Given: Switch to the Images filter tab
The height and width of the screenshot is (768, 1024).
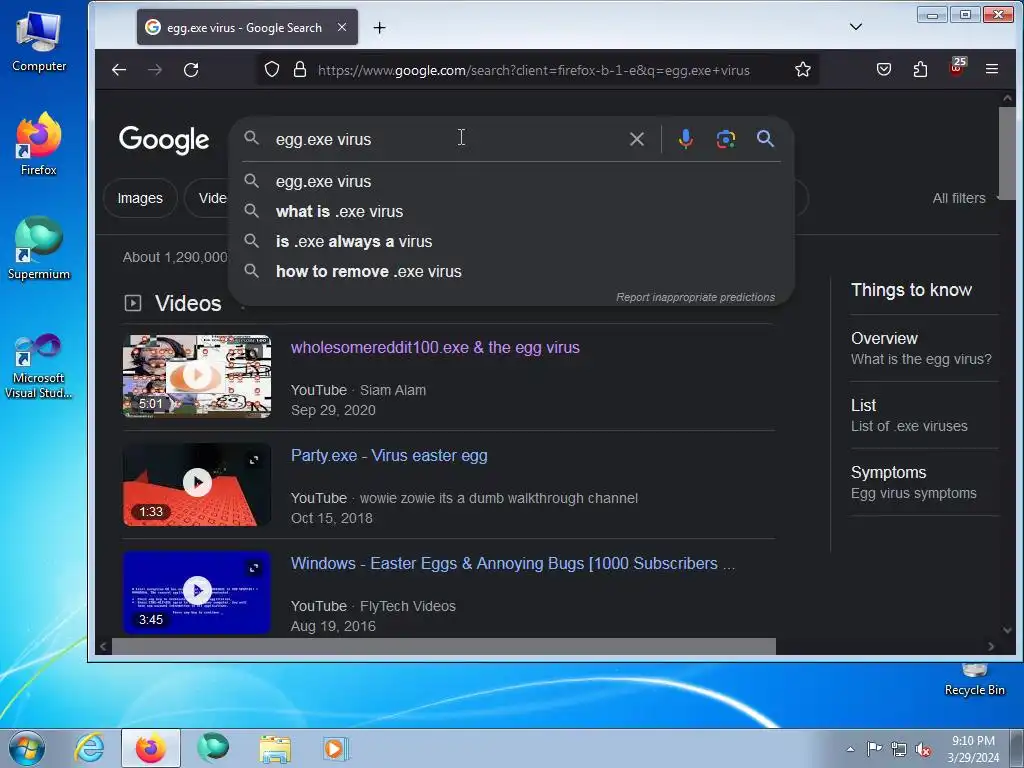Looking at the screenshot, I should click(140, 198).
